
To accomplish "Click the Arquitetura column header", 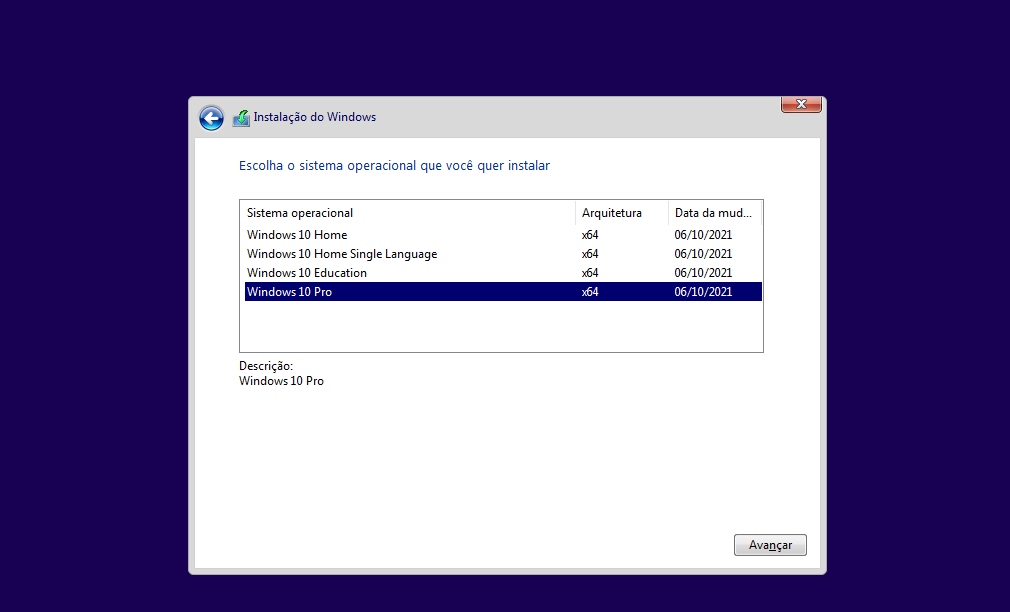I will (x=622, y=213).
